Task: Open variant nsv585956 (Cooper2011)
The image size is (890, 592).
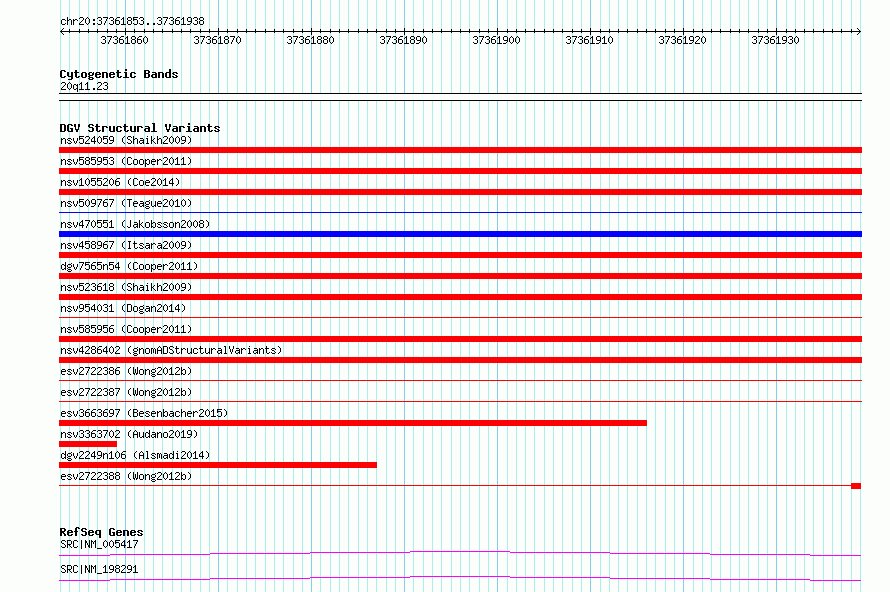Action: pos(126,329)
